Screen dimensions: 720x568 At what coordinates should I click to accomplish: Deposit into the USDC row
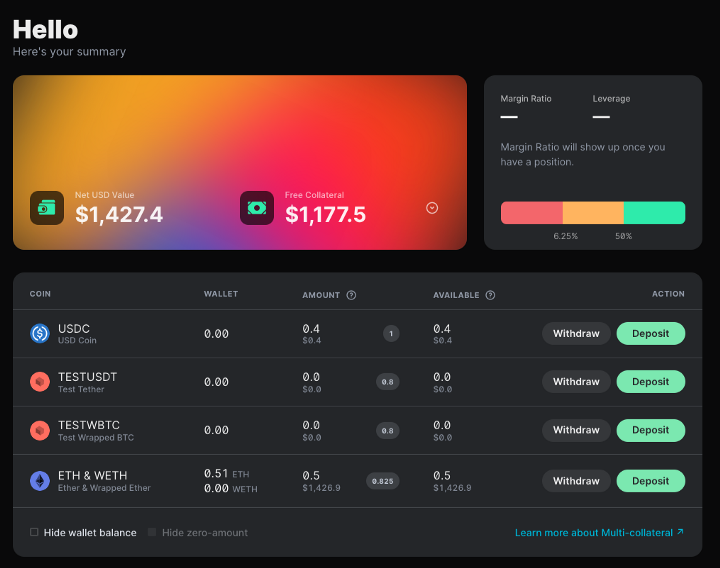coord(651,333)
